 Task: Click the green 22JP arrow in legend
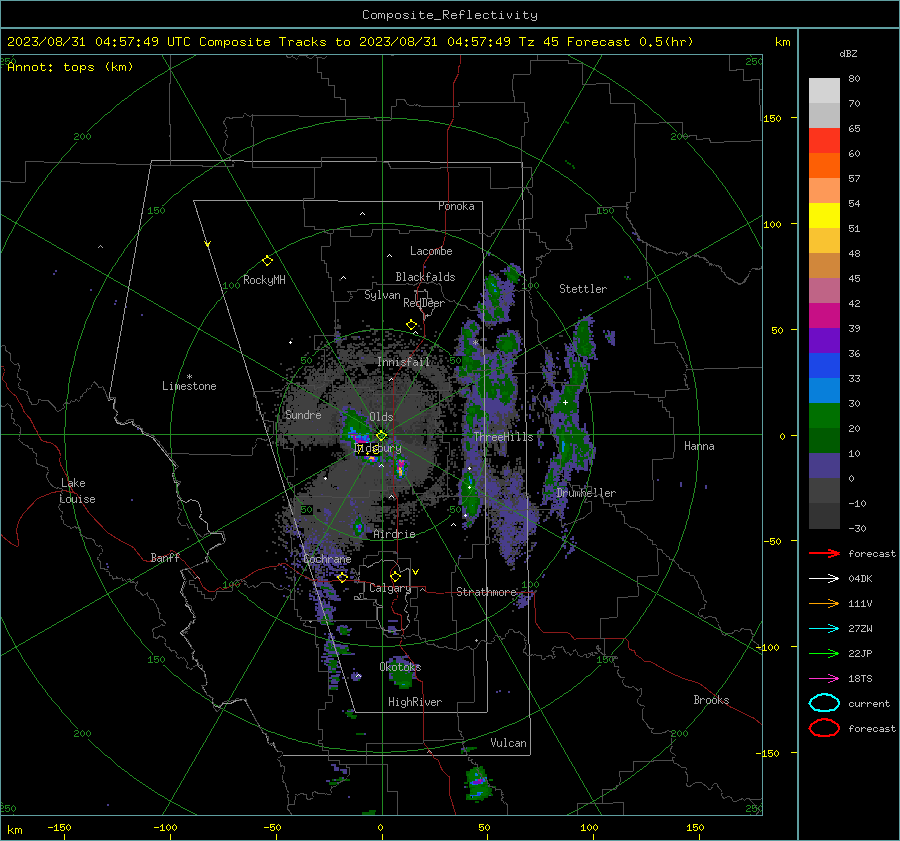coord(824,653)
